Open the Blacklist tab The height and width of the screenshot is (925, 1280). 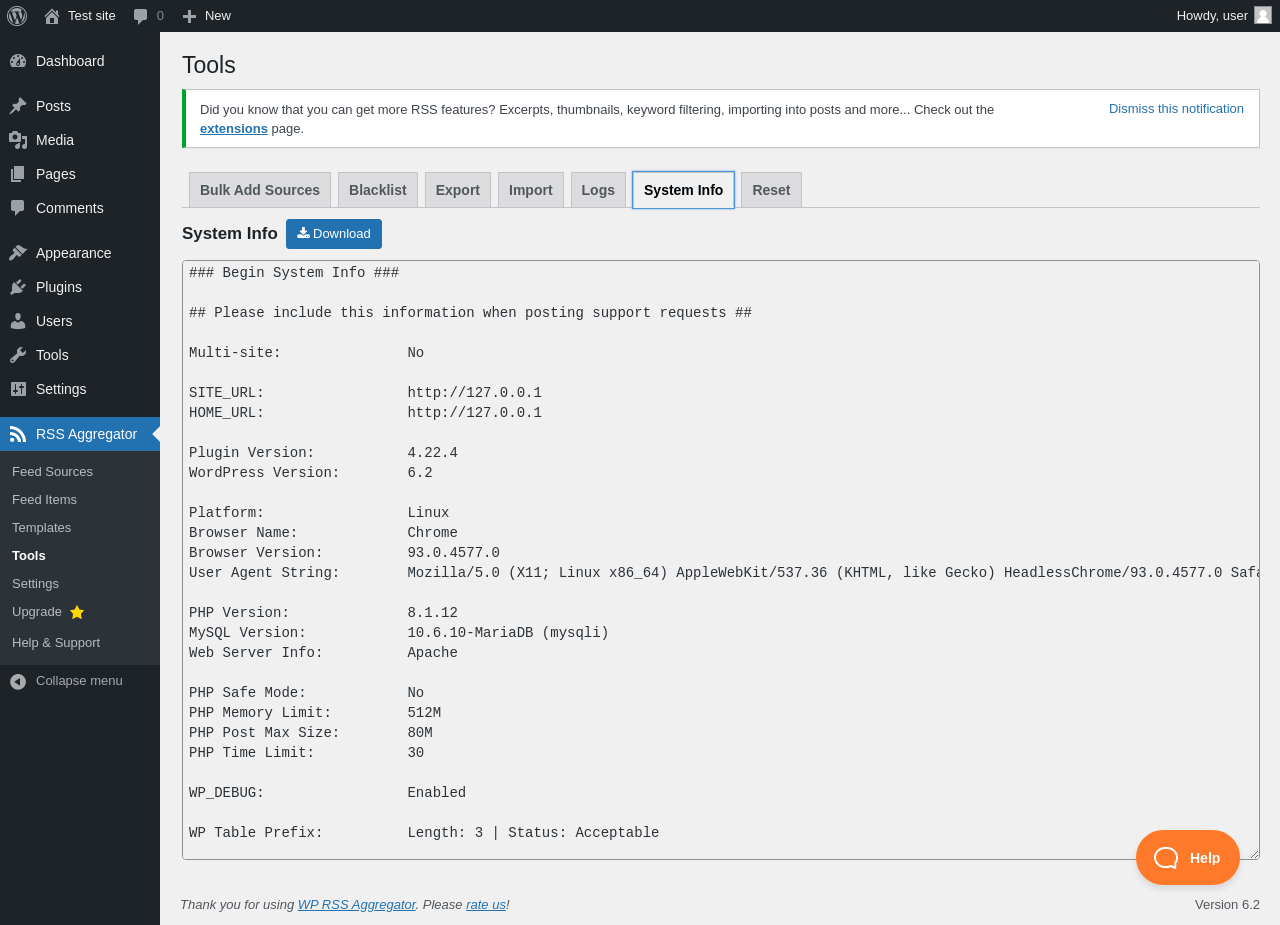(378, 190)
